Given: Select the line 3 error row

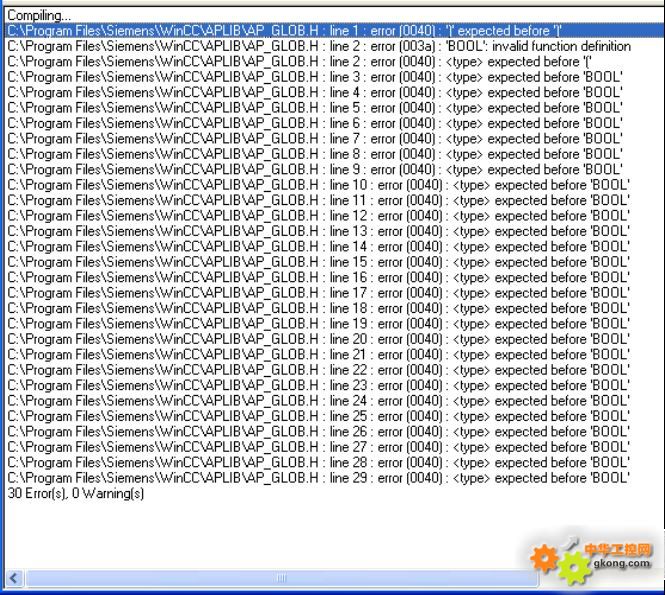Looking at the screenshot, I should point(315,77).
